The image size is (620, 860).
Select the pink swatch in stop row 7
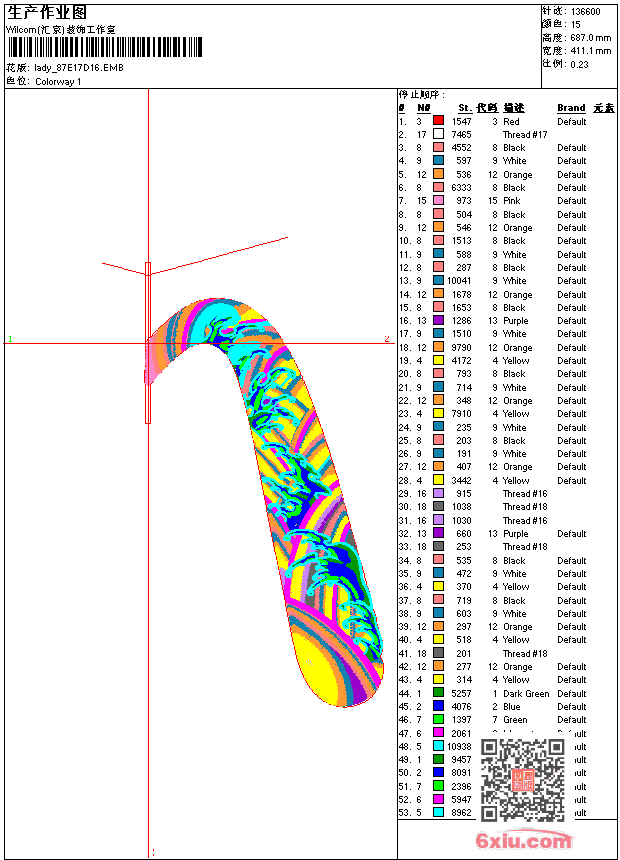[x=438, y=201]
